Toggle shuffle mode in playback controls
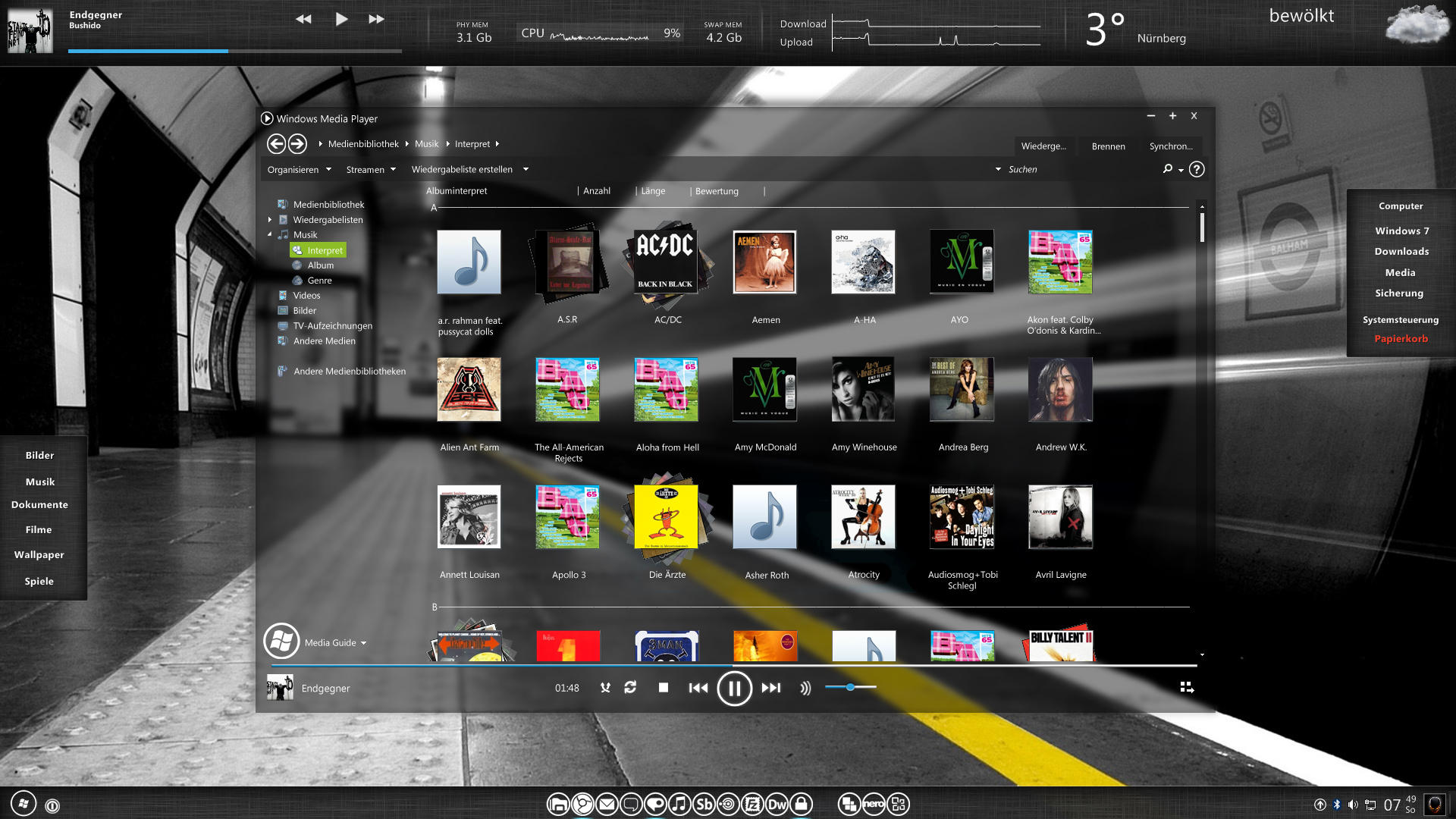Image resolution: width=1456 pixels, height=819 pixels. pos(605,688)
